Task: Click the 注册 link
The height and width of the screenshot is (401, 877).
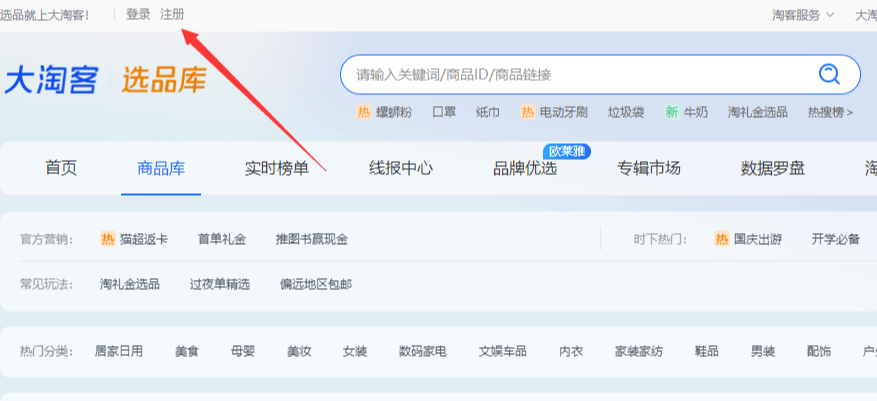Action: 172,15
